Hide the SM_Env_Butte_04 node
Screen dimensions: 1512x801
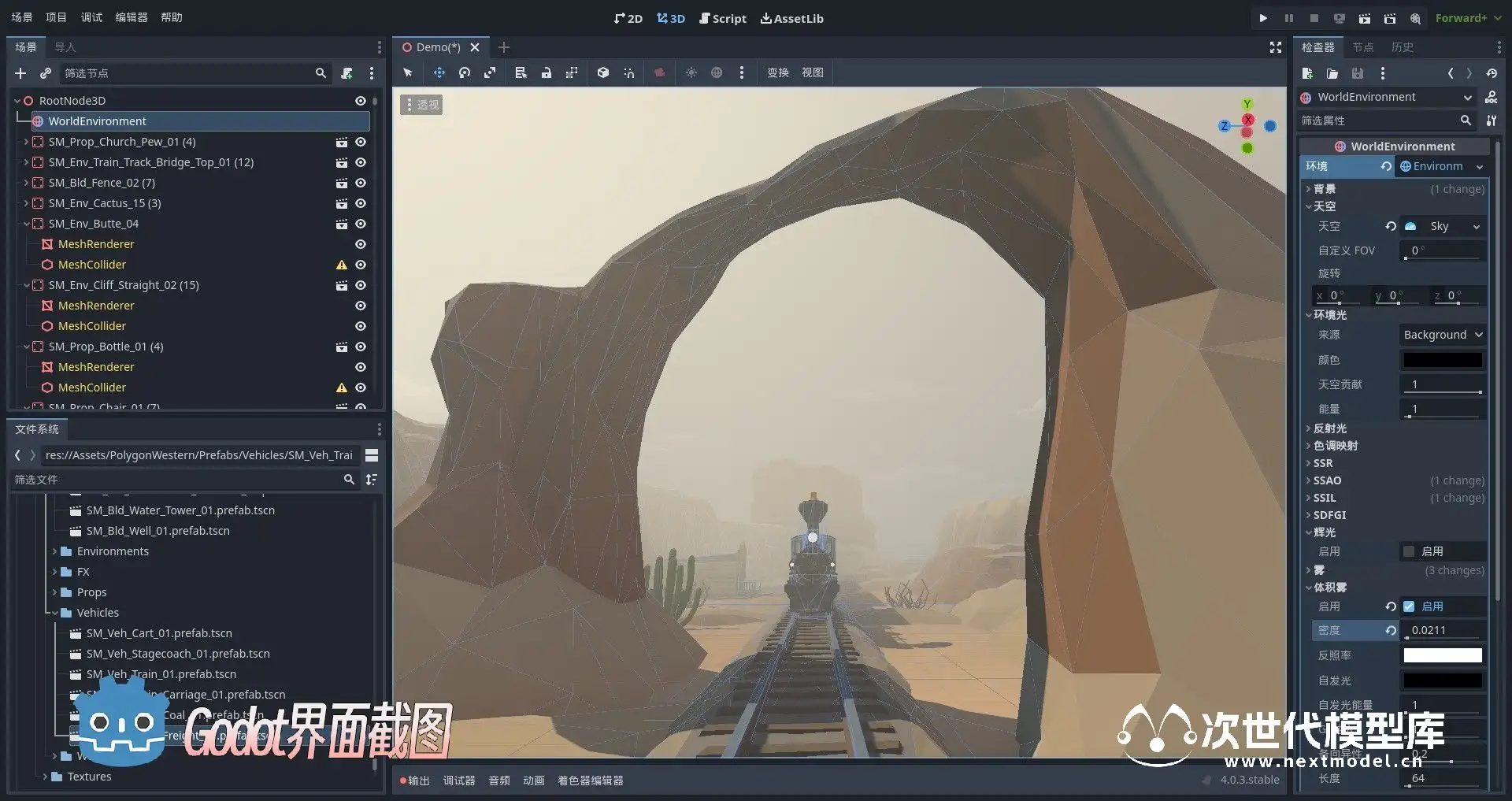tap(361, 224)
